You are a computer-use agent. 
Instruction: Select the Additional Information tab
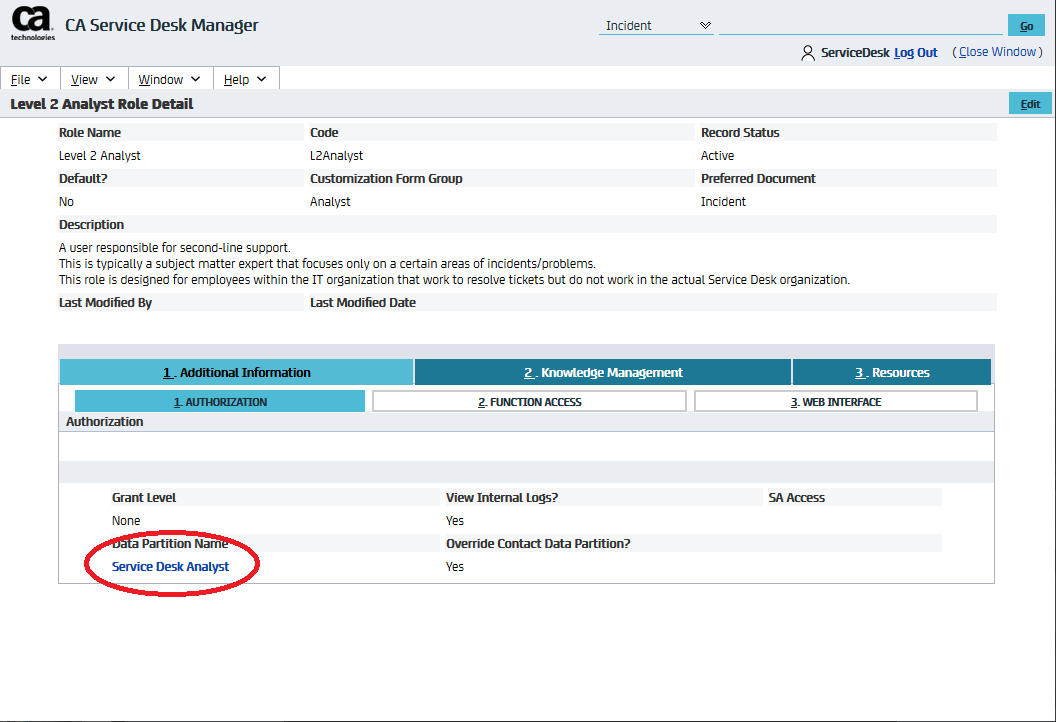click(237, 373)
